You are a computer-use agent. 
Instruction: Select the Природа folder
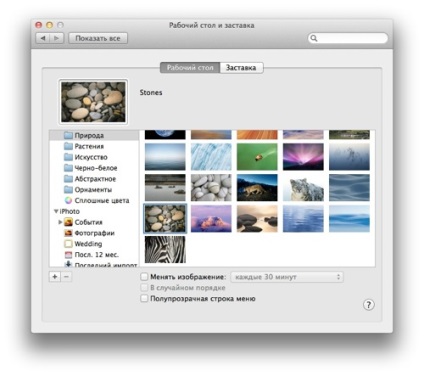(94, 135)
